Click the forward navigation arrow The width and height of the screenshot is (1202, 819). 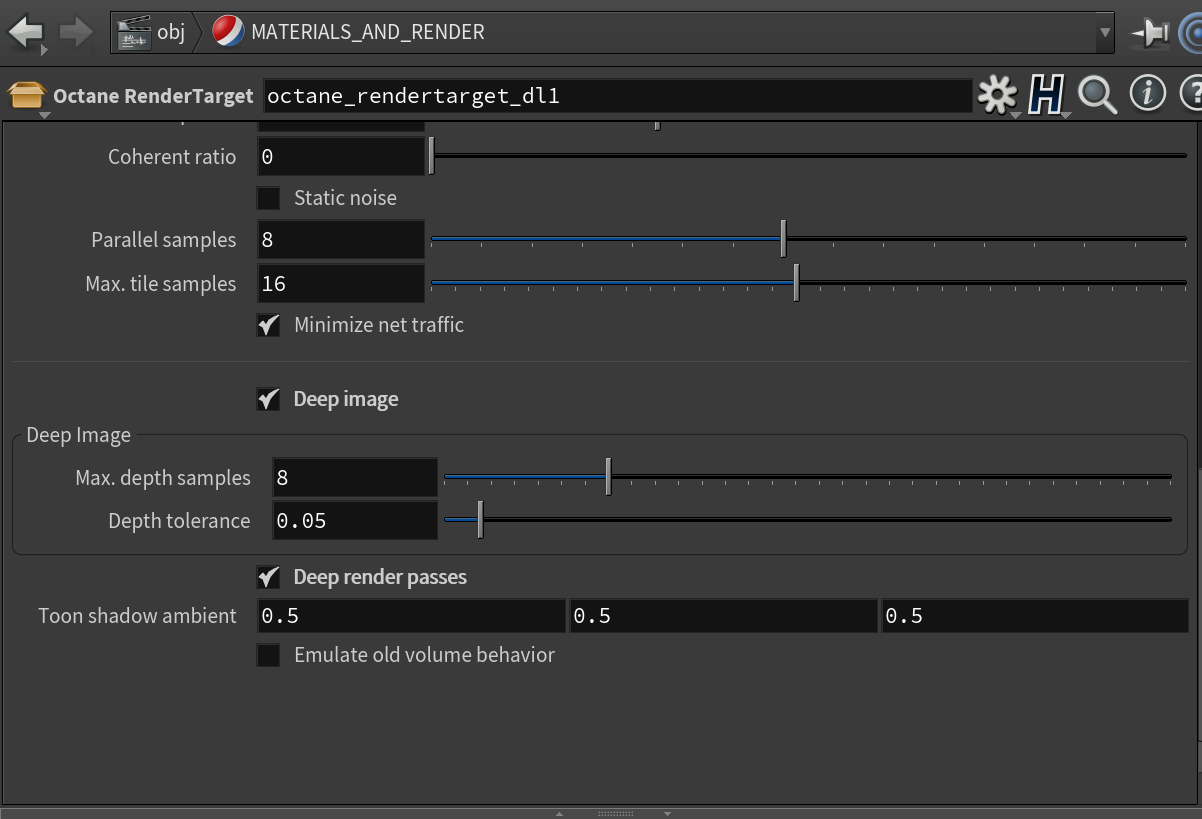coord(76,32)
